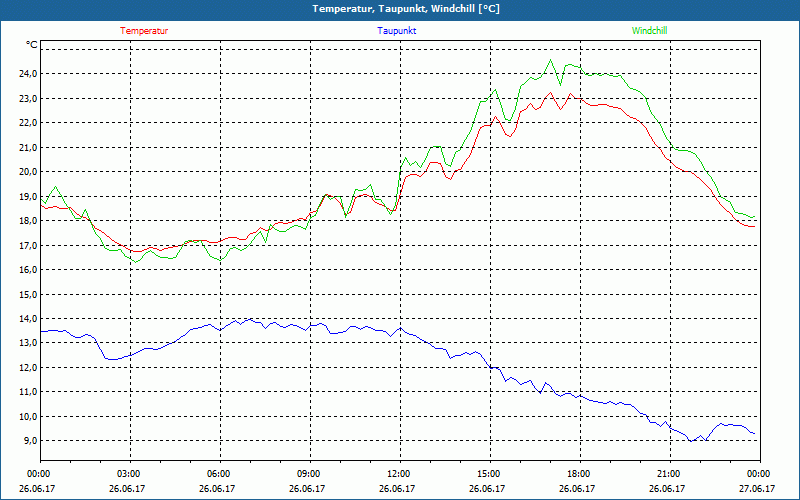
Task: Click the 19,0 y-axis value
Action: pyautogui.click(x=29, y=196)
